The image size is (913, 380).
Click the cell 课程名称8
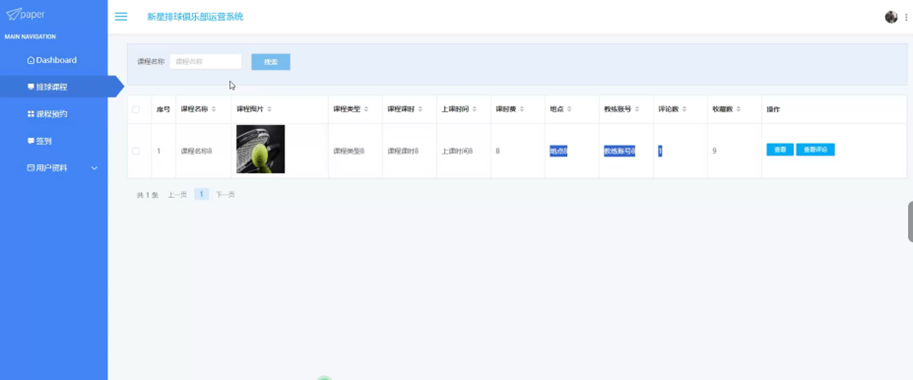[x=196, y=151]
